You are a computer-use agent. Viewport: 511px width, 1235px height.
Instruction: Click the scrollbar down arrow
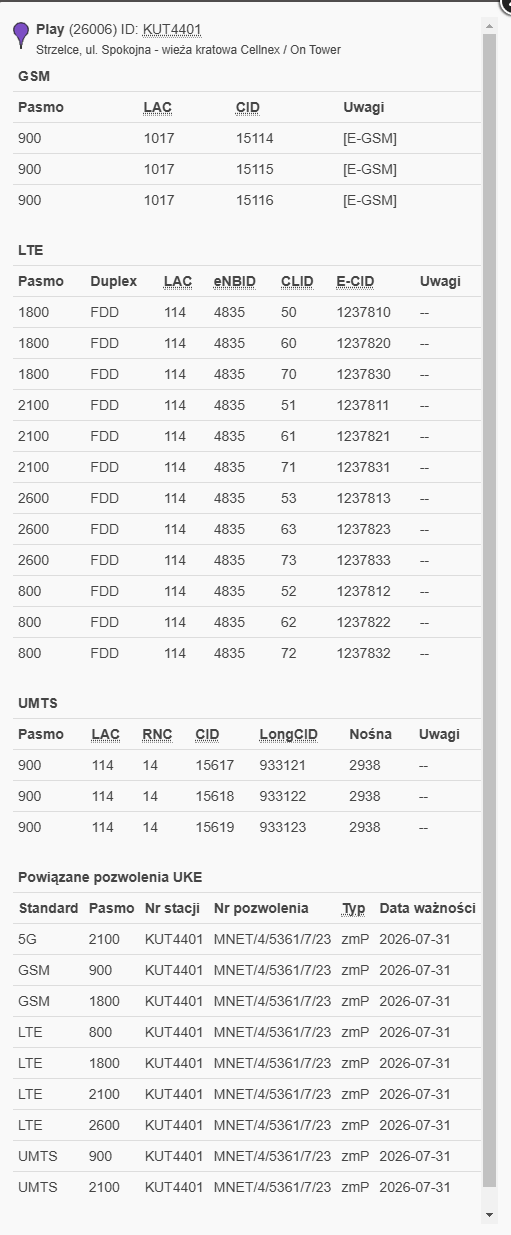click(489, 1214)
